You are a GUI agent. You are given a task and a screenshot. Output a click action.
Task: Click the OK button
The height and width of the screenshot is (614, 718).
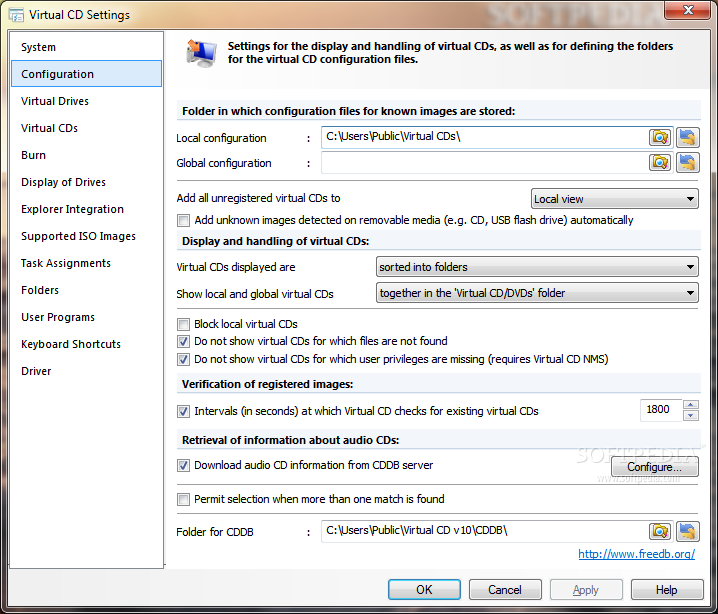(x=424, y=590)
